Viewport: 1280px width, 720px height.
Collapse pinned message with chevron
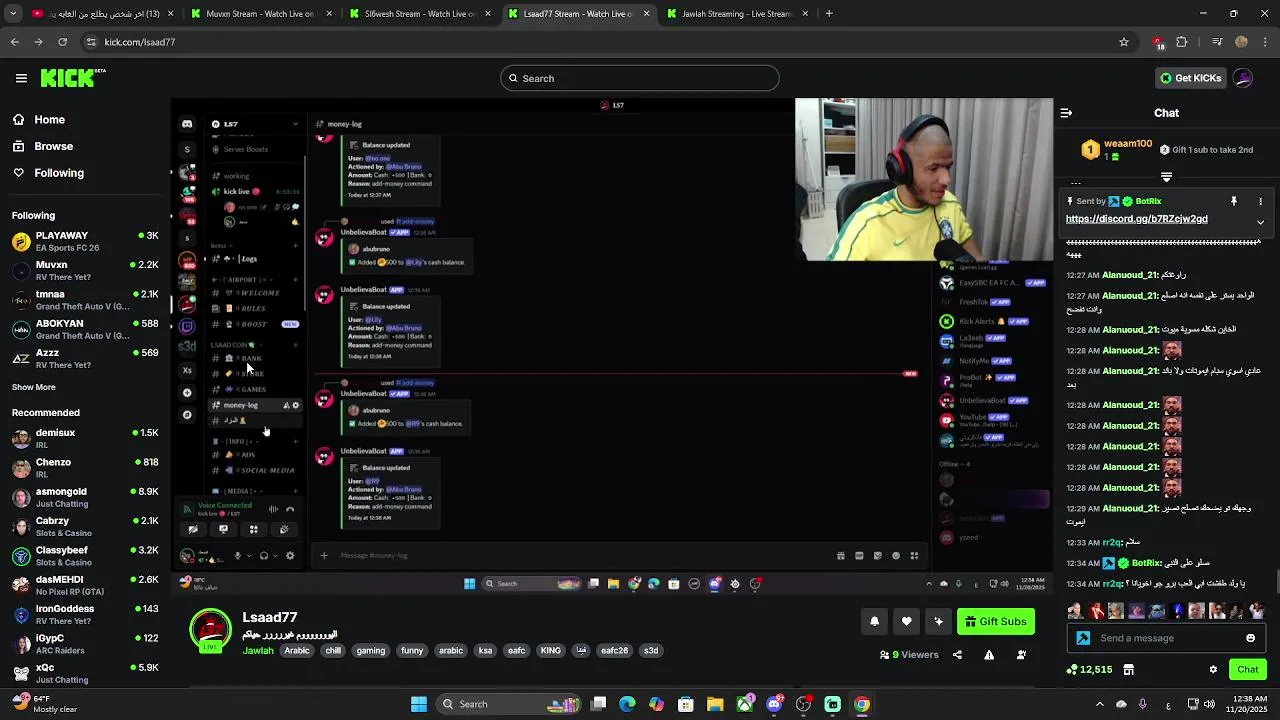(x=1260, y=222)
